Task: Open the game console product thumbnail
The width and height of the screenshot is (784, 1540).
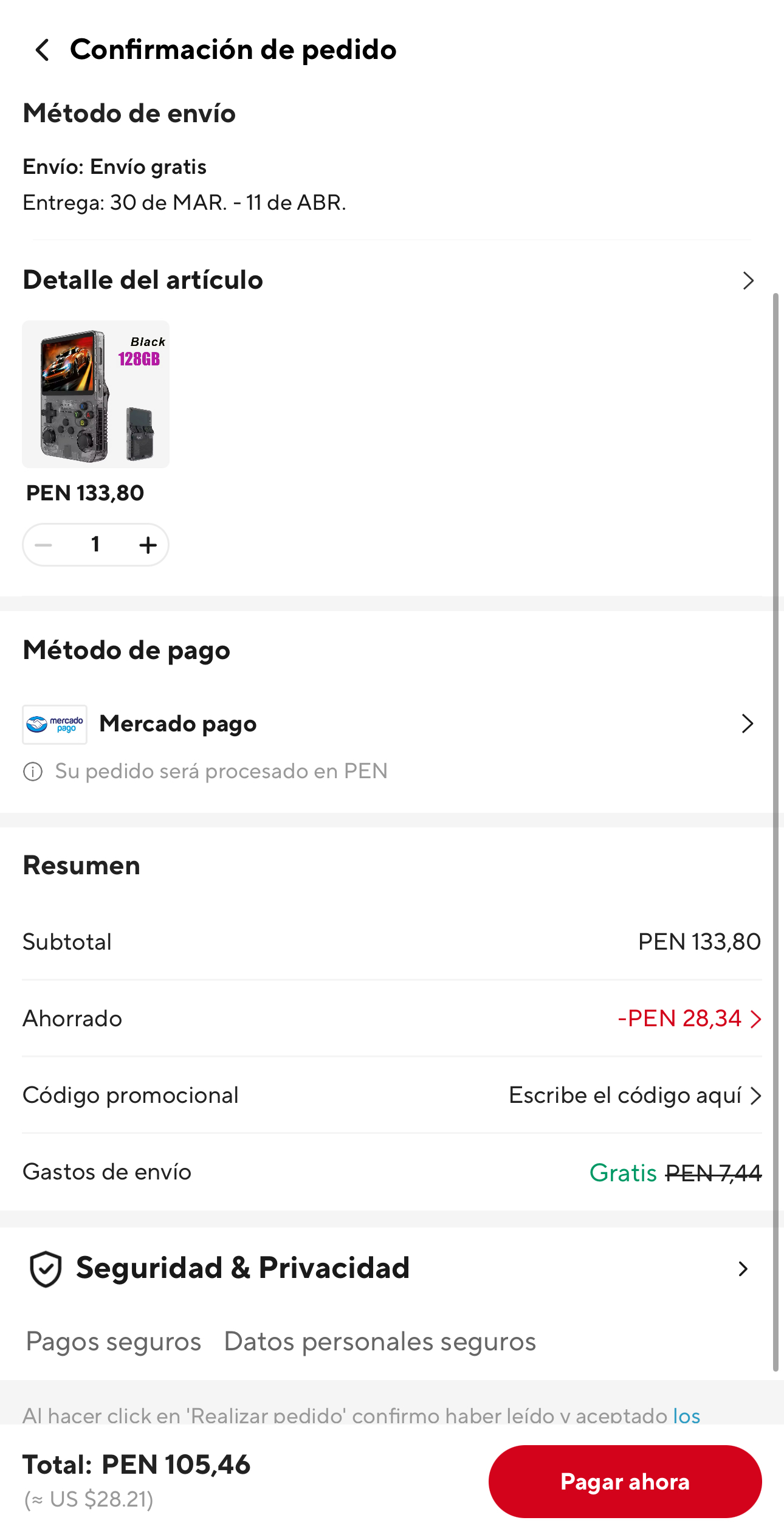Action: pos(96,394)
